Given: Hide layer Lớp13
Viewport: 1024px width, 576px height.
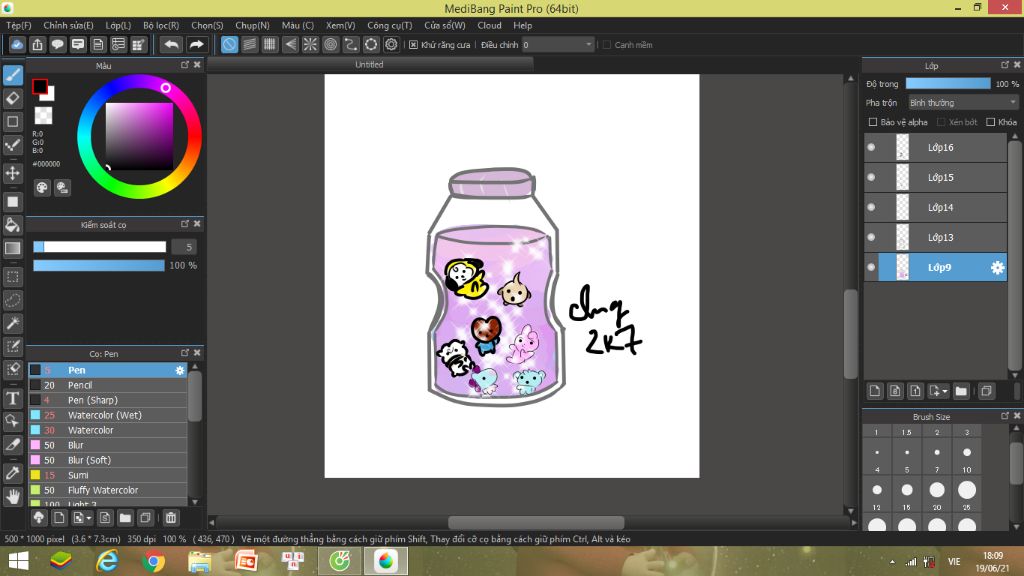Looking at the screenshot, I should tap(871, 238).
